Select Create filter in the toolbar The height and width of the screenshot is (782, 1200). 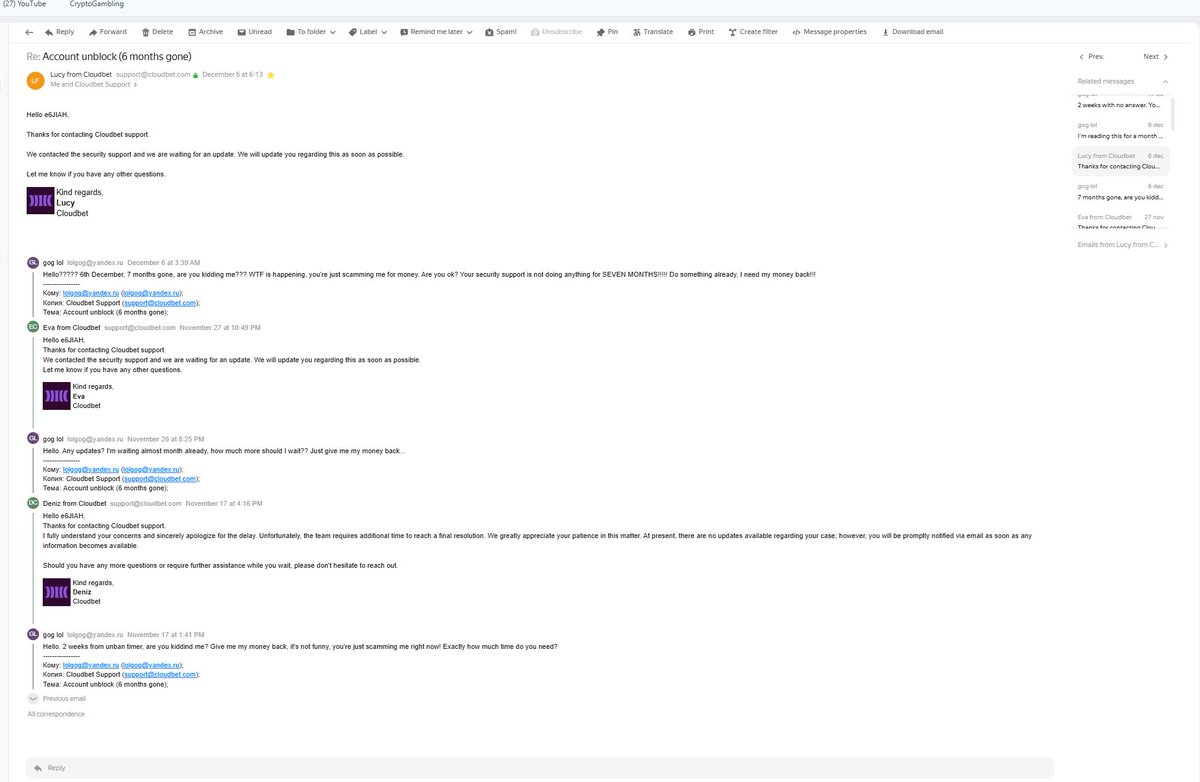pyautogui.click(x=753, y=32)
